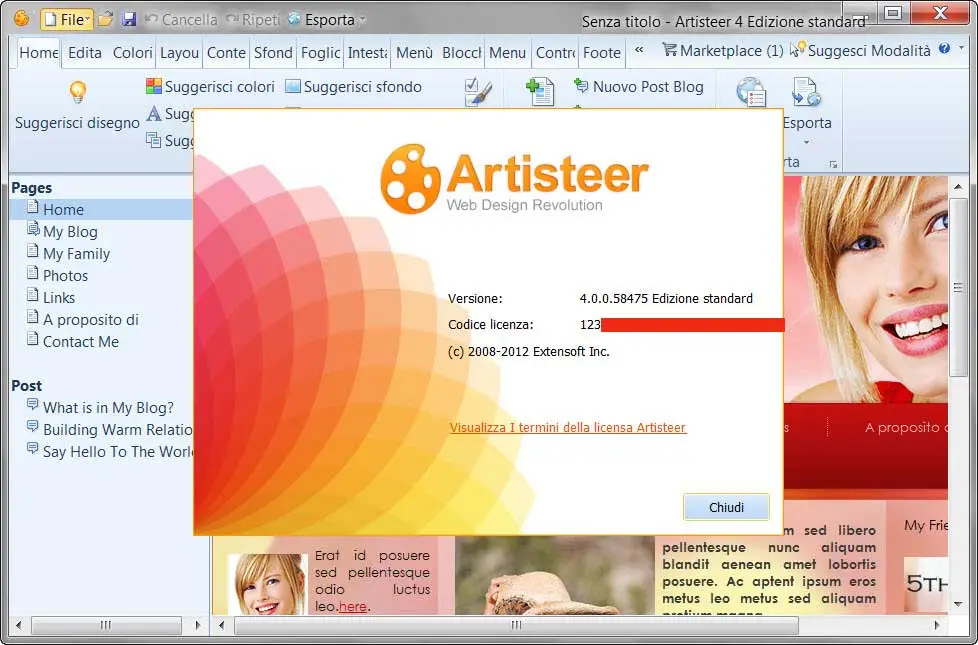Open the Layout ribbon tab

[179, 52]
